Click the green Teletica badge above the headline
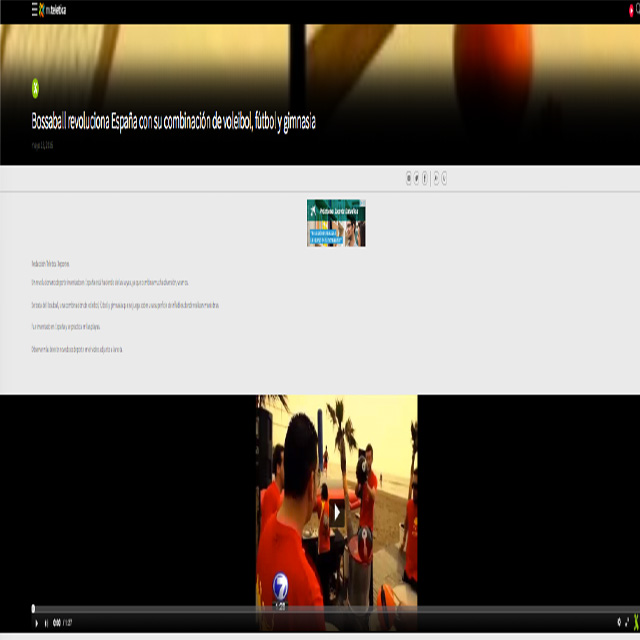 coord(36,88)
